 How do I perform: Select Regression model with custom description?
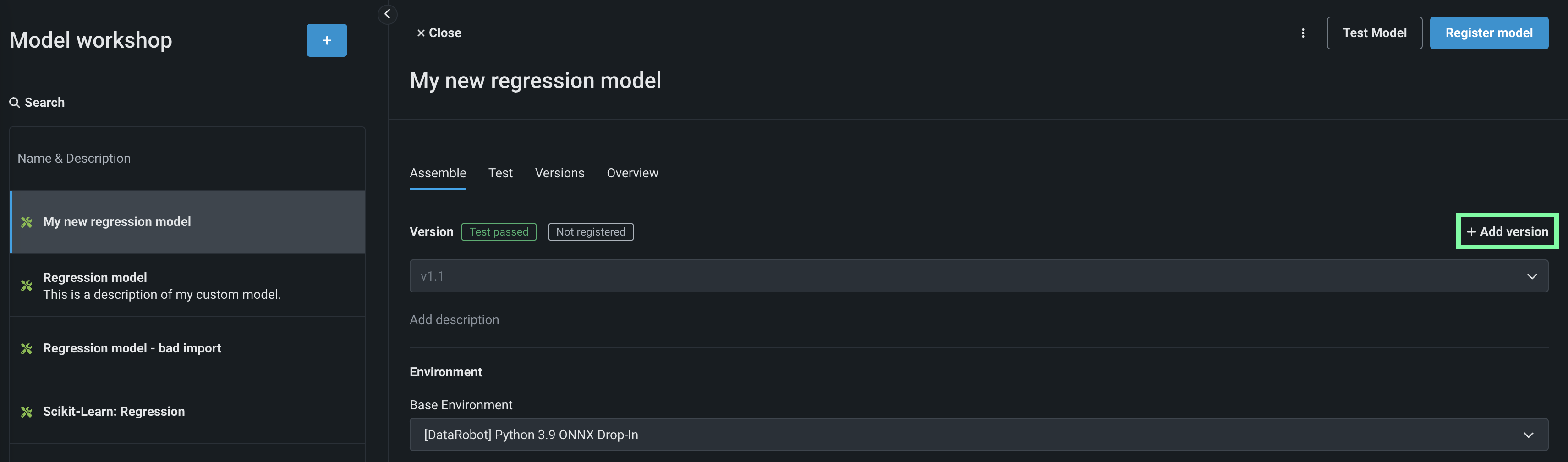coord(161,286)
